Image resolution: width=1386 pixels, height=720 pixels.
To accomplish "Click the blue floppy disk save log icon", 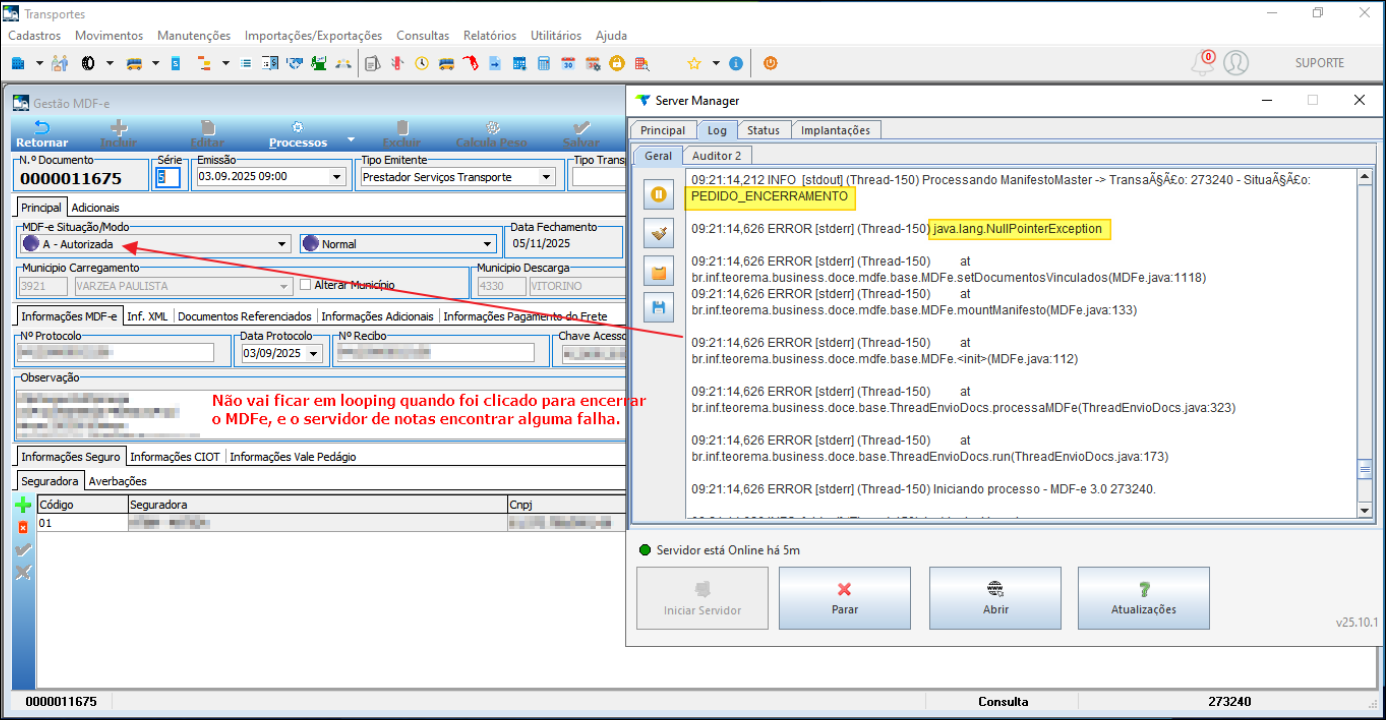I will pos(658,307).
